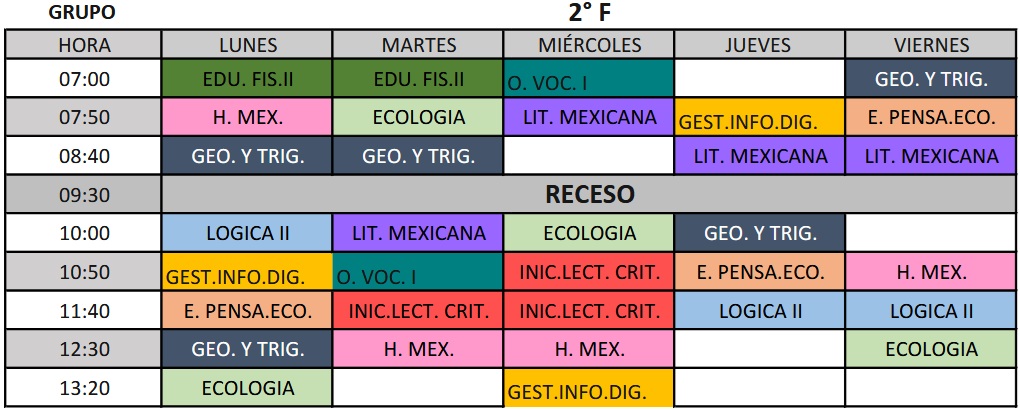Image resolution: width=1020 pixels, height=410 pixels.
Task: Click the GRUPO label
Action: tap(81, 13)
